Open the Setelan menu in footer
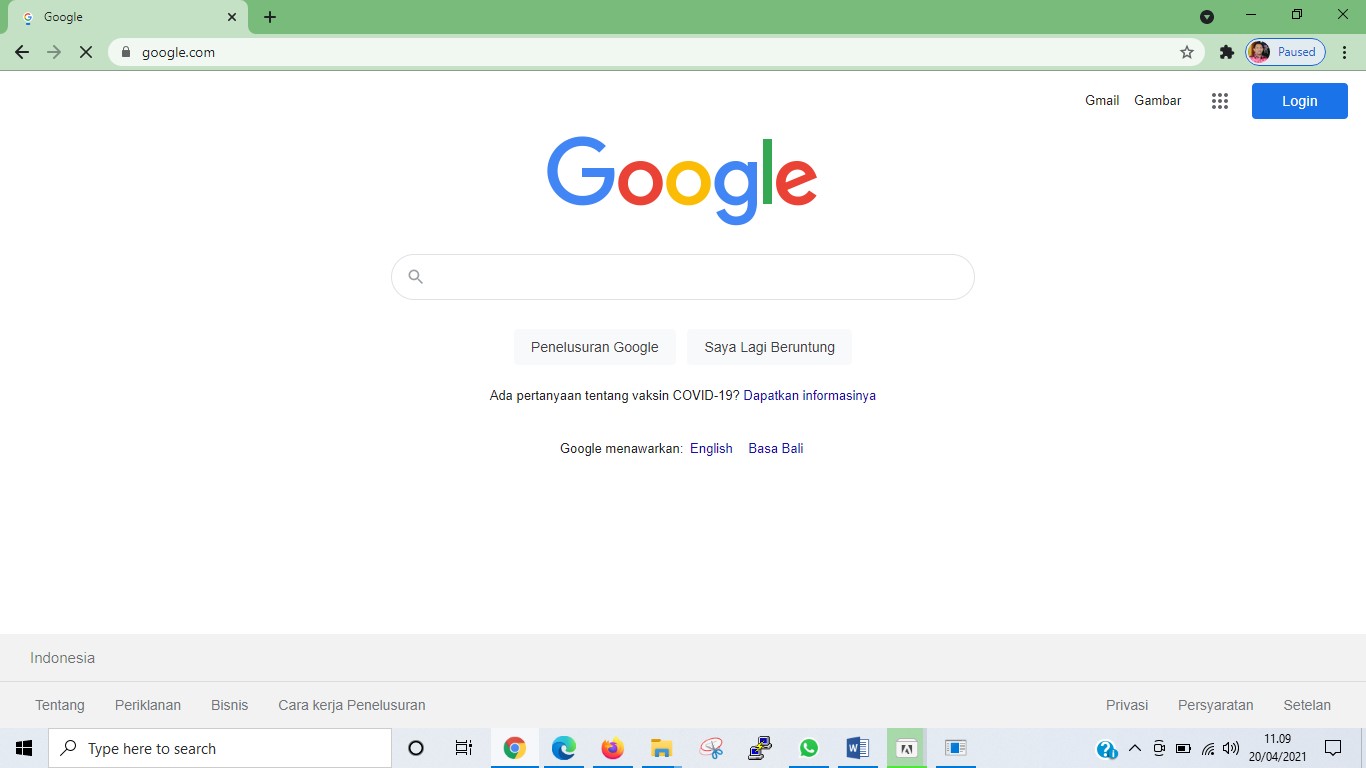1366x768 pixels. click(x=1307, y=705)
